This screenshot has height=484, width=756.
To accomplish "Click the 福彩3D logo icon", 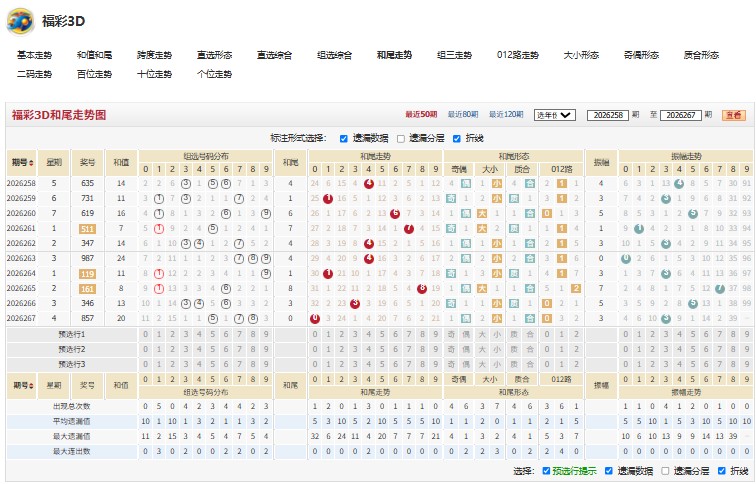I will [x=20, y=22].
